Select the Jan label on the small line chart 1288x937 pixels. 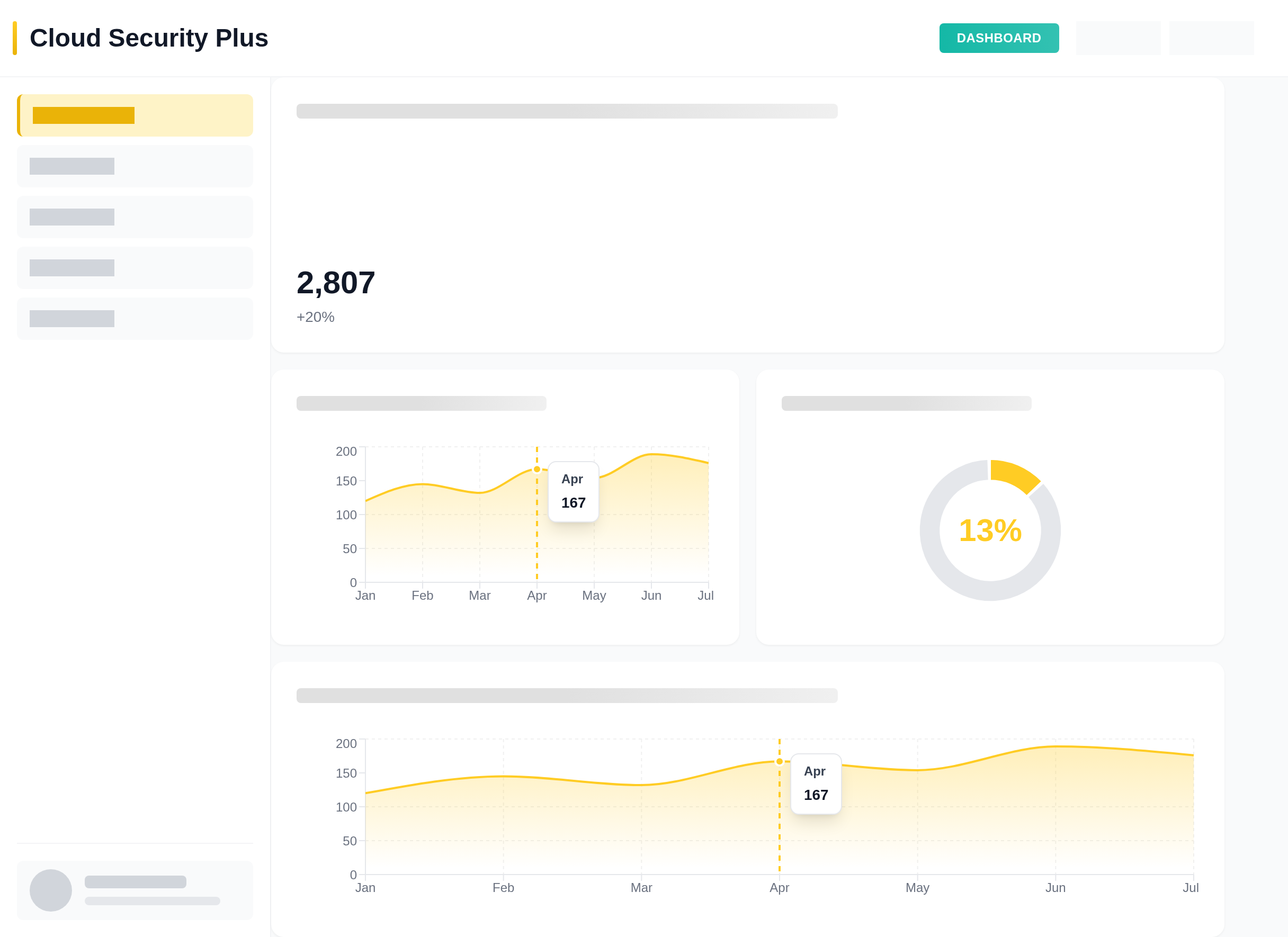coord(366,595)
